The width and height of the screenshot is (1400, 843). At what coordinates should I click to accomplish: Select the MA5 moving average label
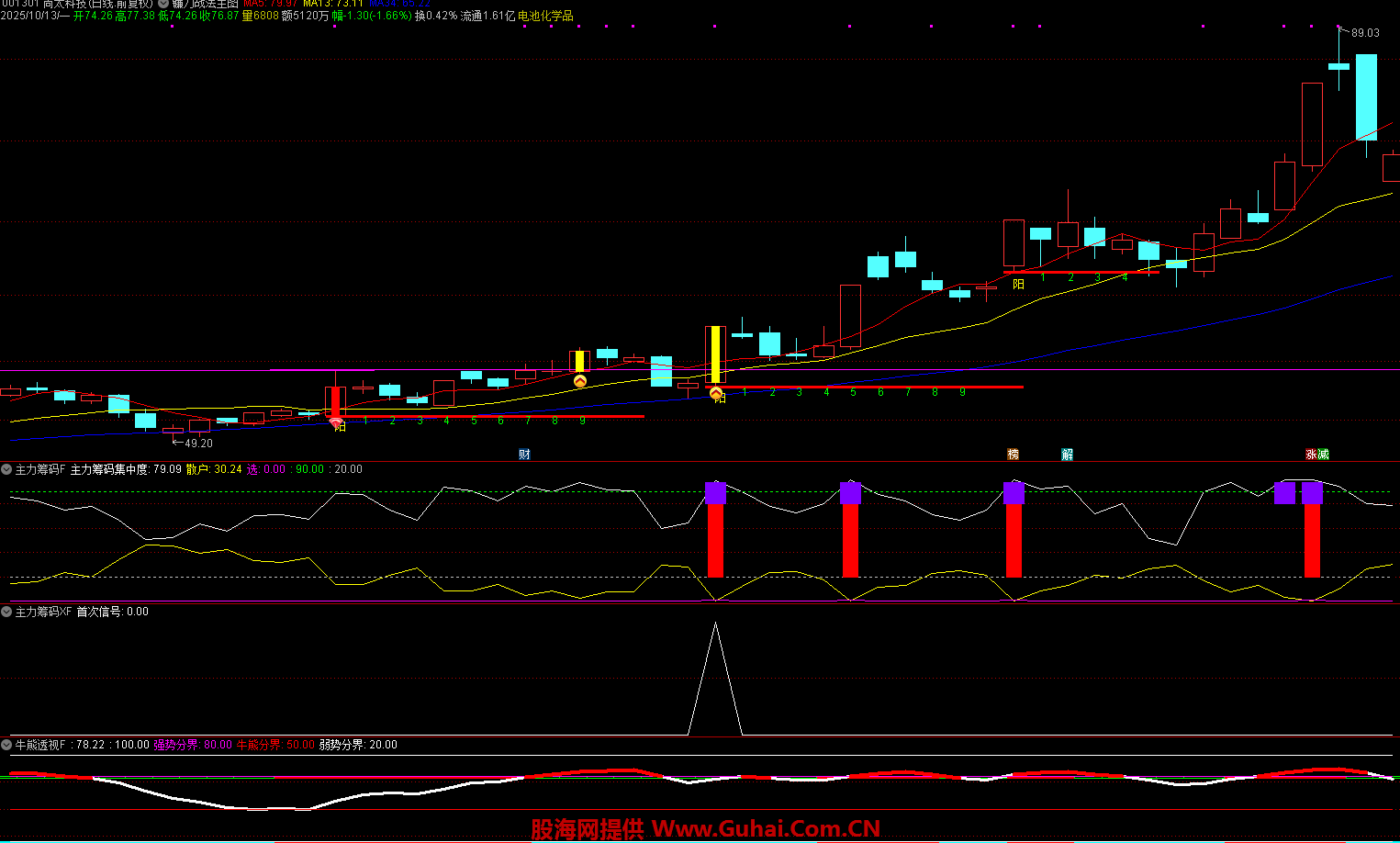[x=270, y=4]
